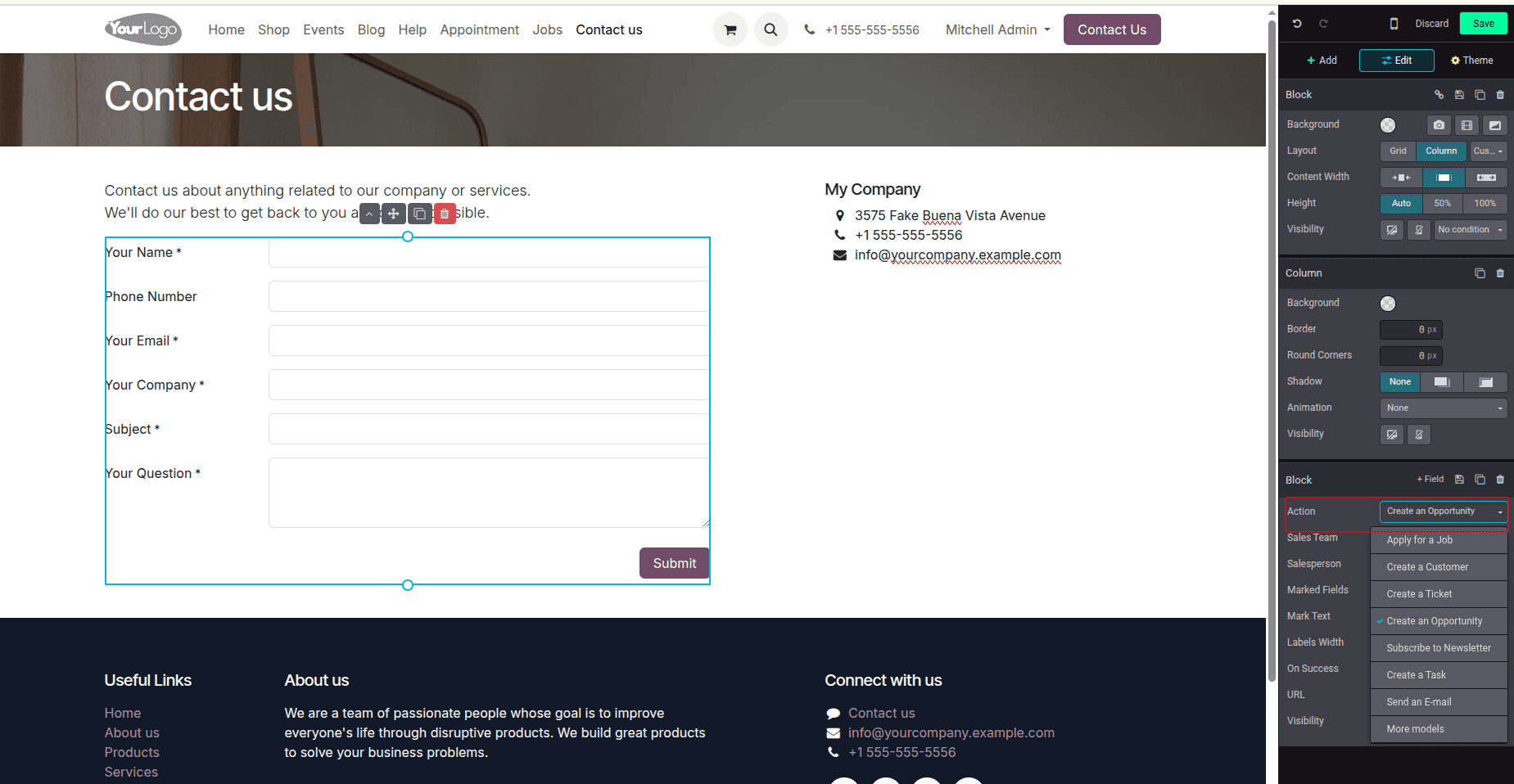Open site search magnifier icon
Viewport: 1514px width, 784px height.
pyautogui.click(x=771, y=29)
